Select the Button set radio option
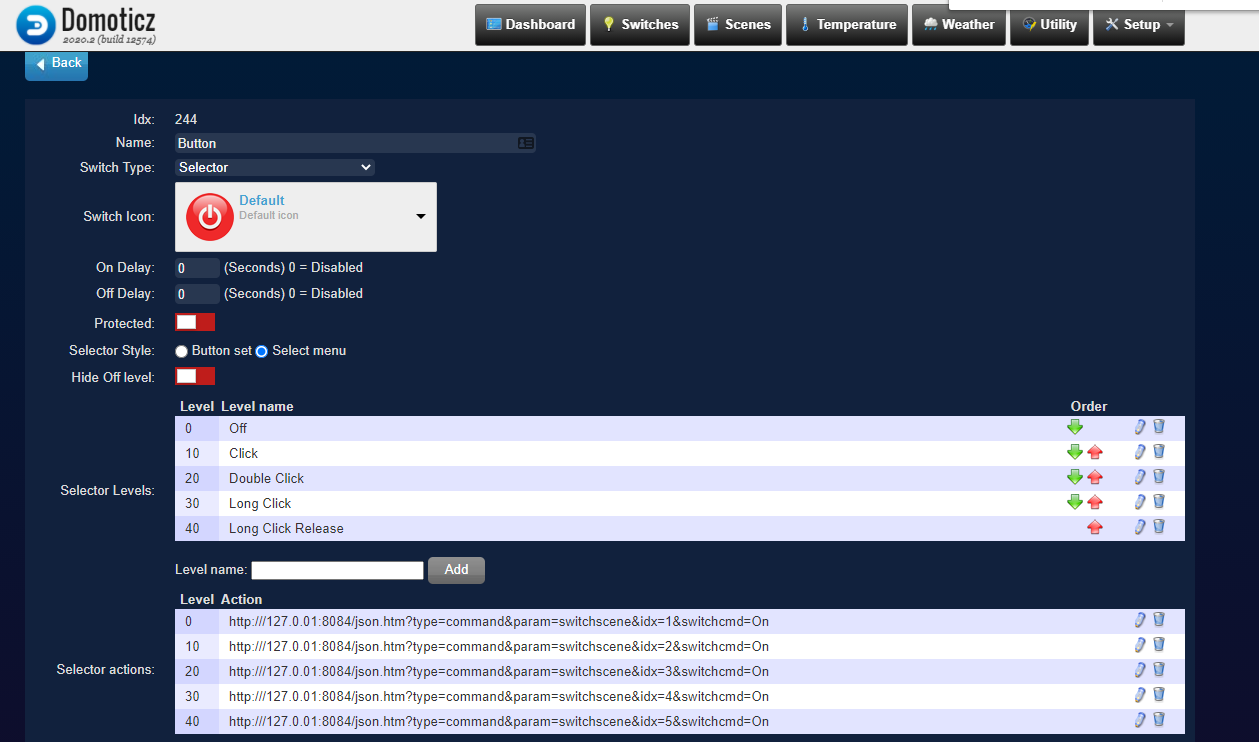The image size is (1259, 742). 181,351
